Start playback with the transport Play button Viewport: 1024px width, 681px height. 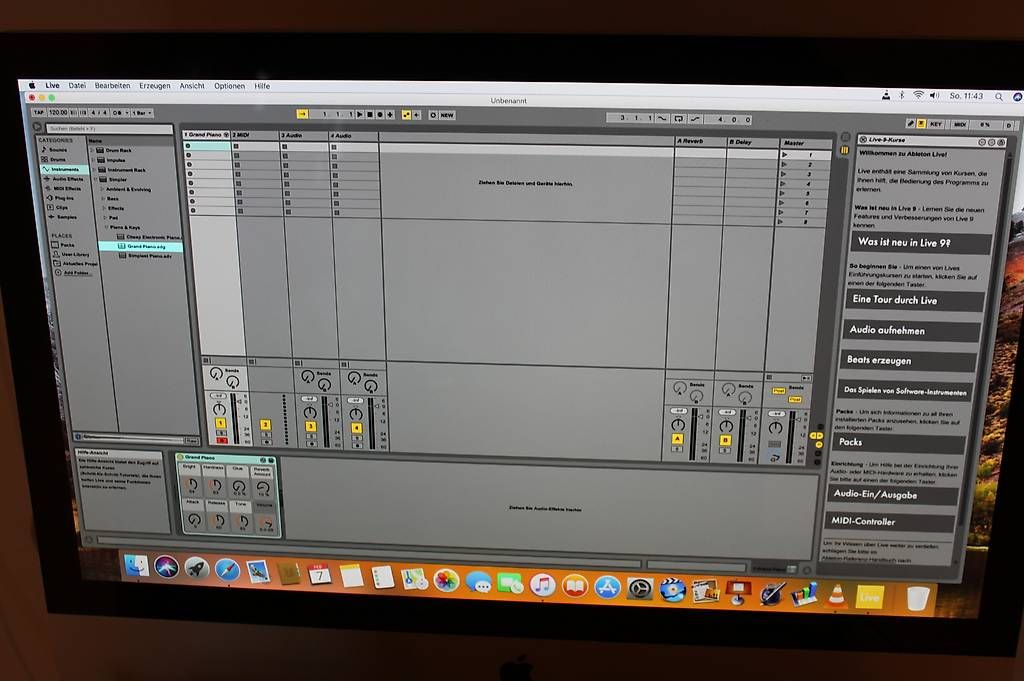[x=360, y=114]
